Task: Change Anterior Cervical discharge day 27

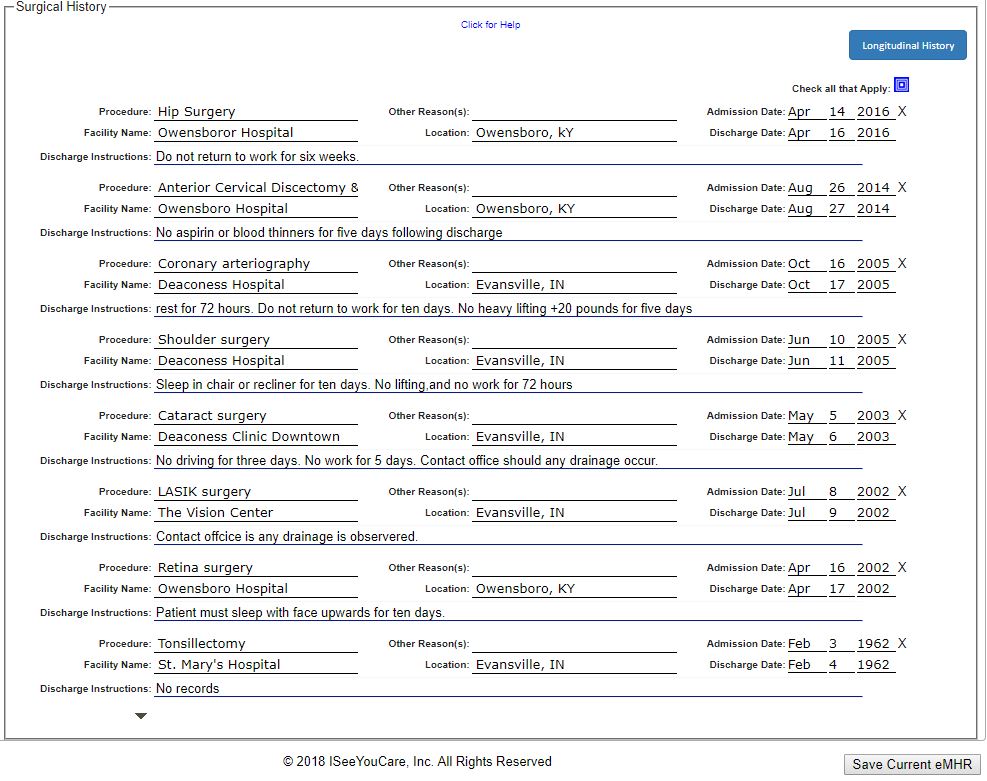Action: (x=840, y=209)
